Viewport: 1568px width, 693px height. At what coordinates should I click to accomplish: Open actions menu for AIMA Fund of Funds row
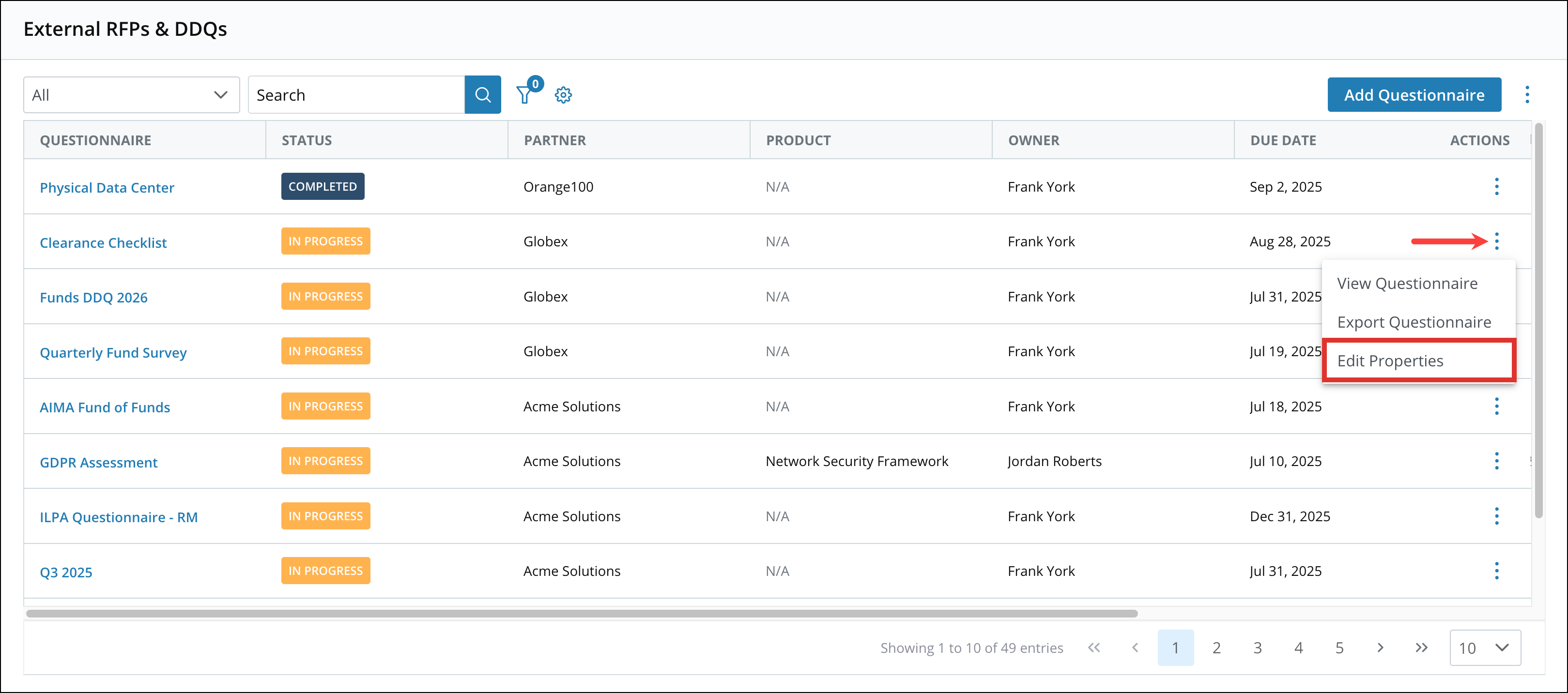point(1497,406)
